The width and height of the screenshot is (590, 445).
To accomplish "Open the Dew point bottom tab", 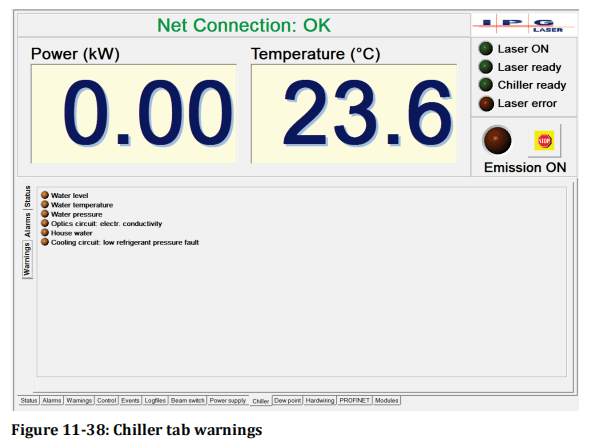I will [x=287, y=401].
